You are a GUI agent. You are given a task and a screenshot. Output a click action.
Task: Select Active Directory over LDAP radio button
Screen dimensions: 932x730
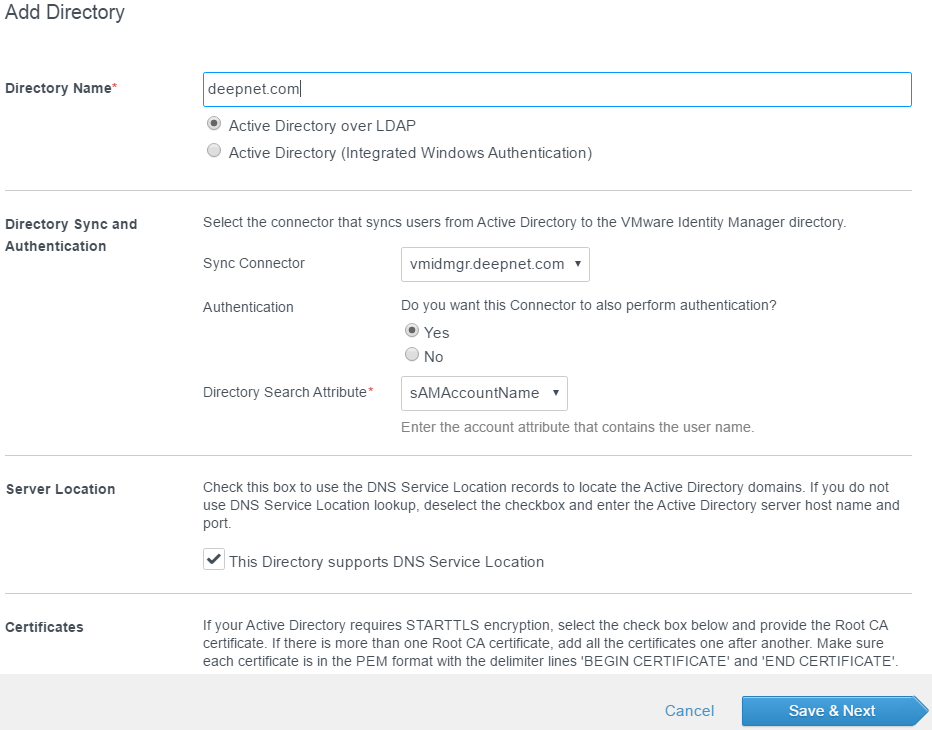[214, 125]
